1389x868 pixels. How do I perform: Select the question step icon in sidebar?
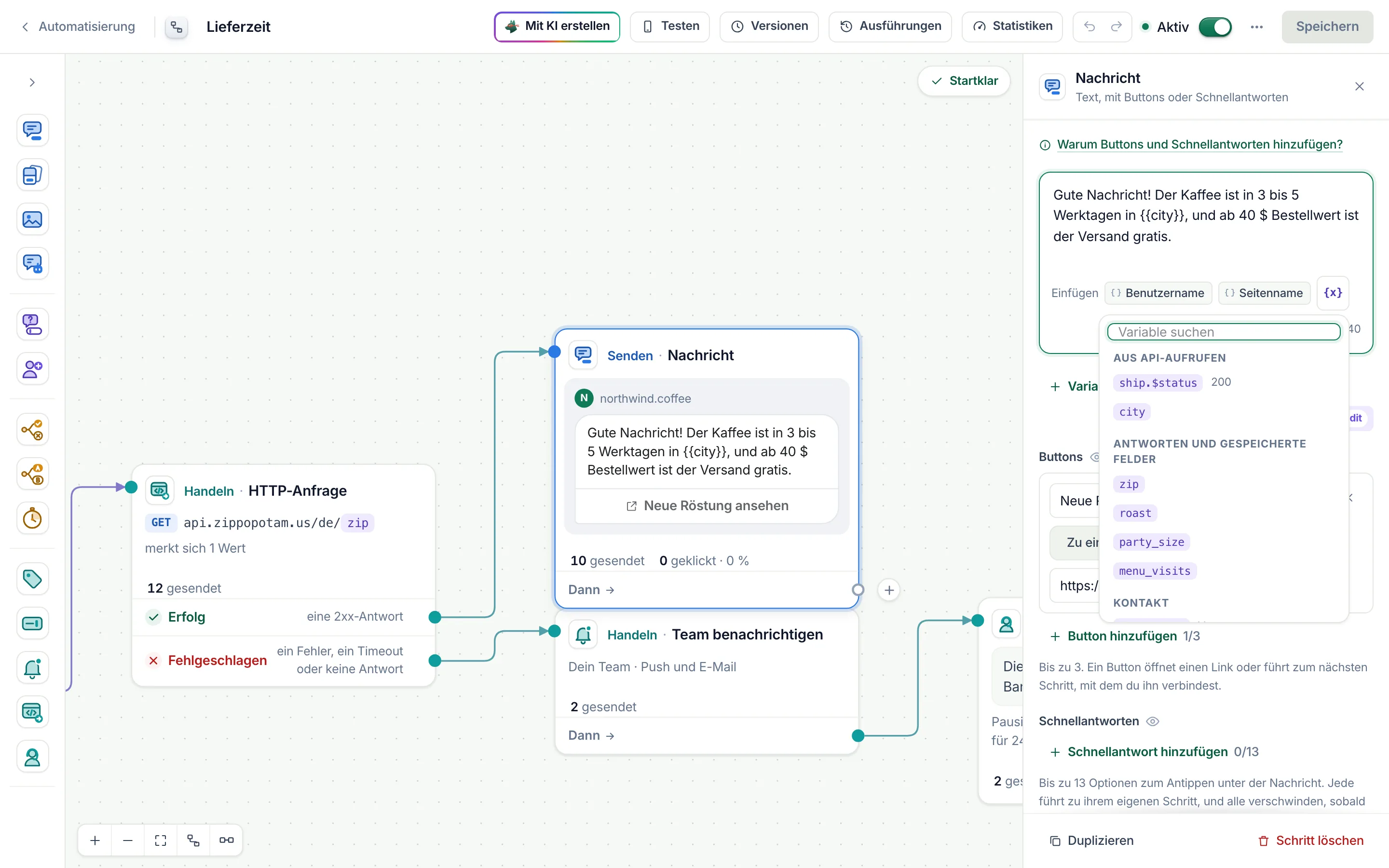click(x=32, y=325)
